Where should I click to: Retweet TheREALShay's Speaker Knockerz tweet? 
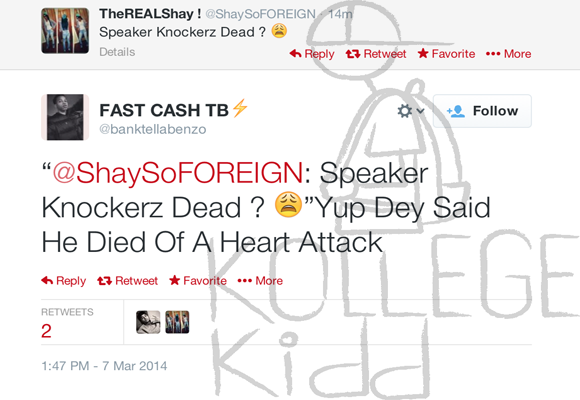coord(376,54)
